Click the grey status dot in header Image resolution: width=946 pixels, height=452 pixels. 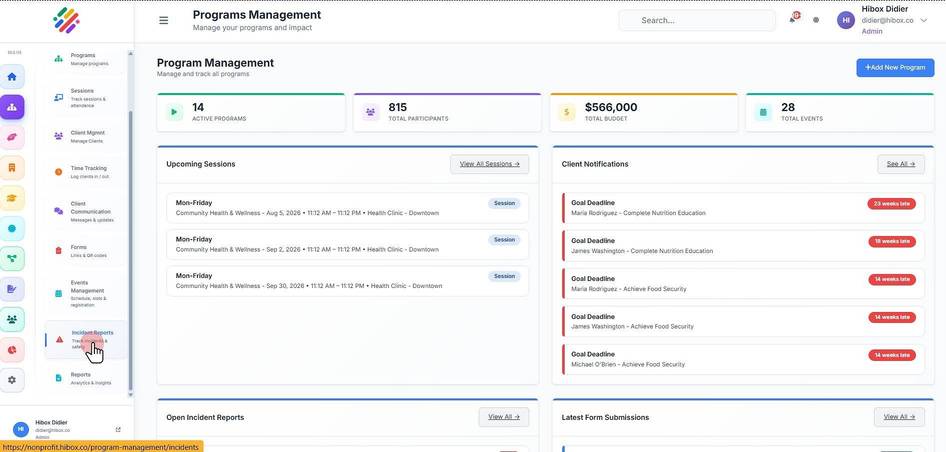[816, 20]
